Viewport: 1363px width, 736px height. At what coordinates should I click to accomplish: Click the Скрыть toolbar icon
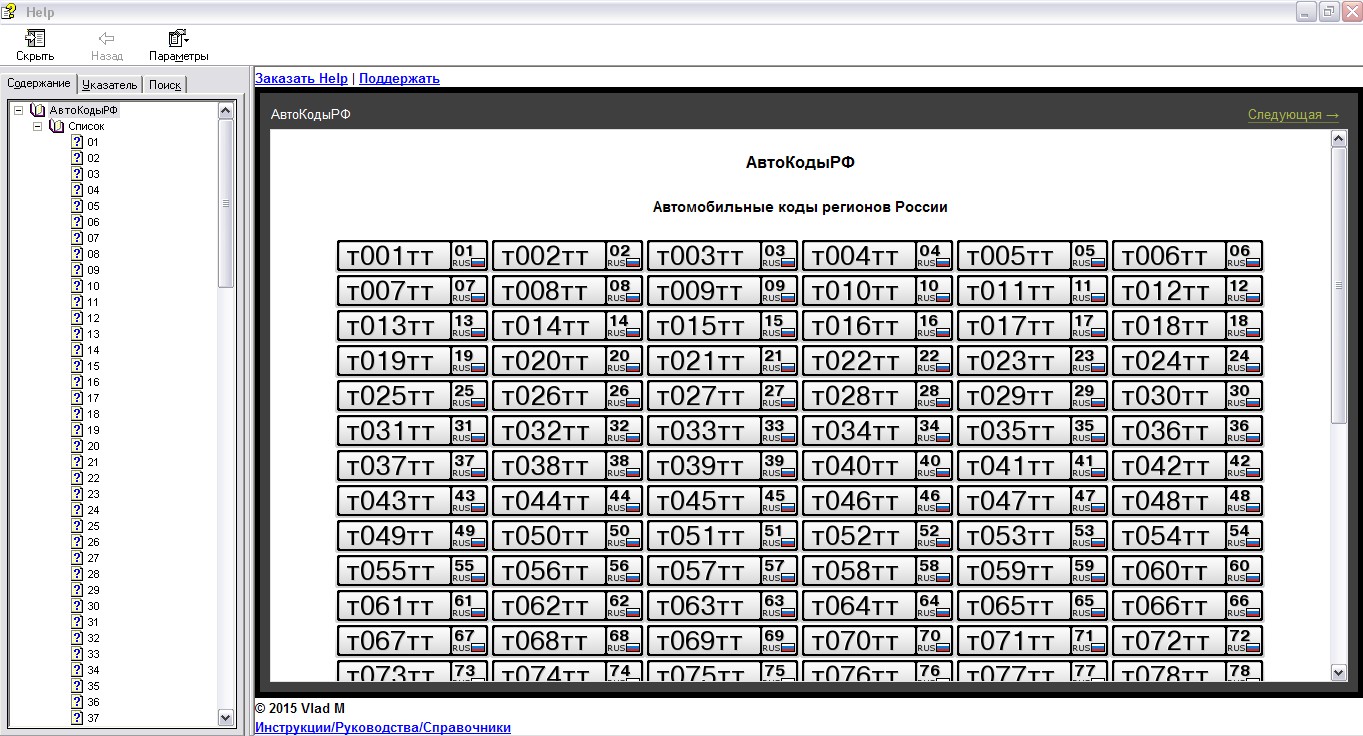pyautogui.click(x=35, y=38)
